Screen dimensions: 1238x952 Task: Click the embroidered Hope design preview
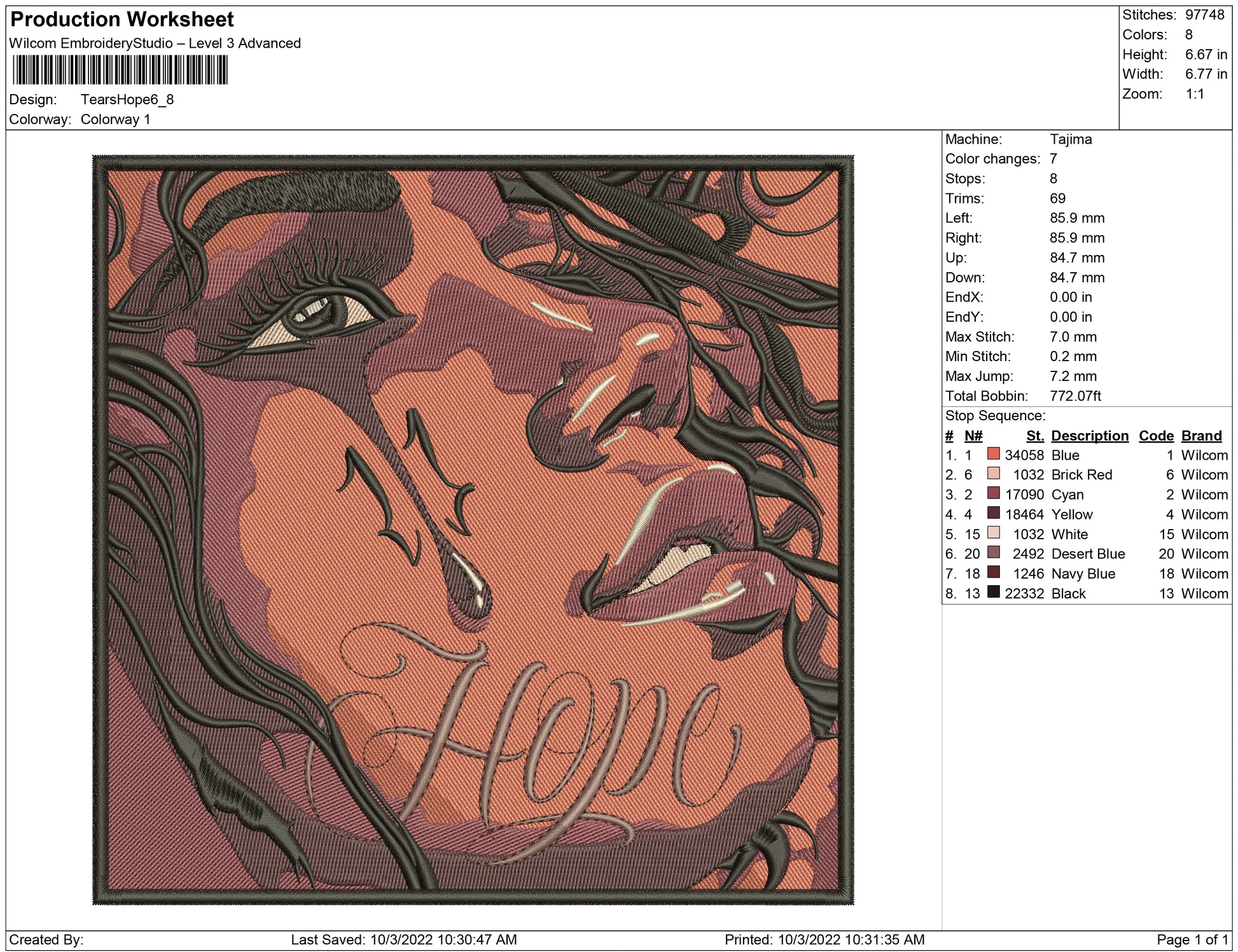pyautogui.click(x=473, y=529)
